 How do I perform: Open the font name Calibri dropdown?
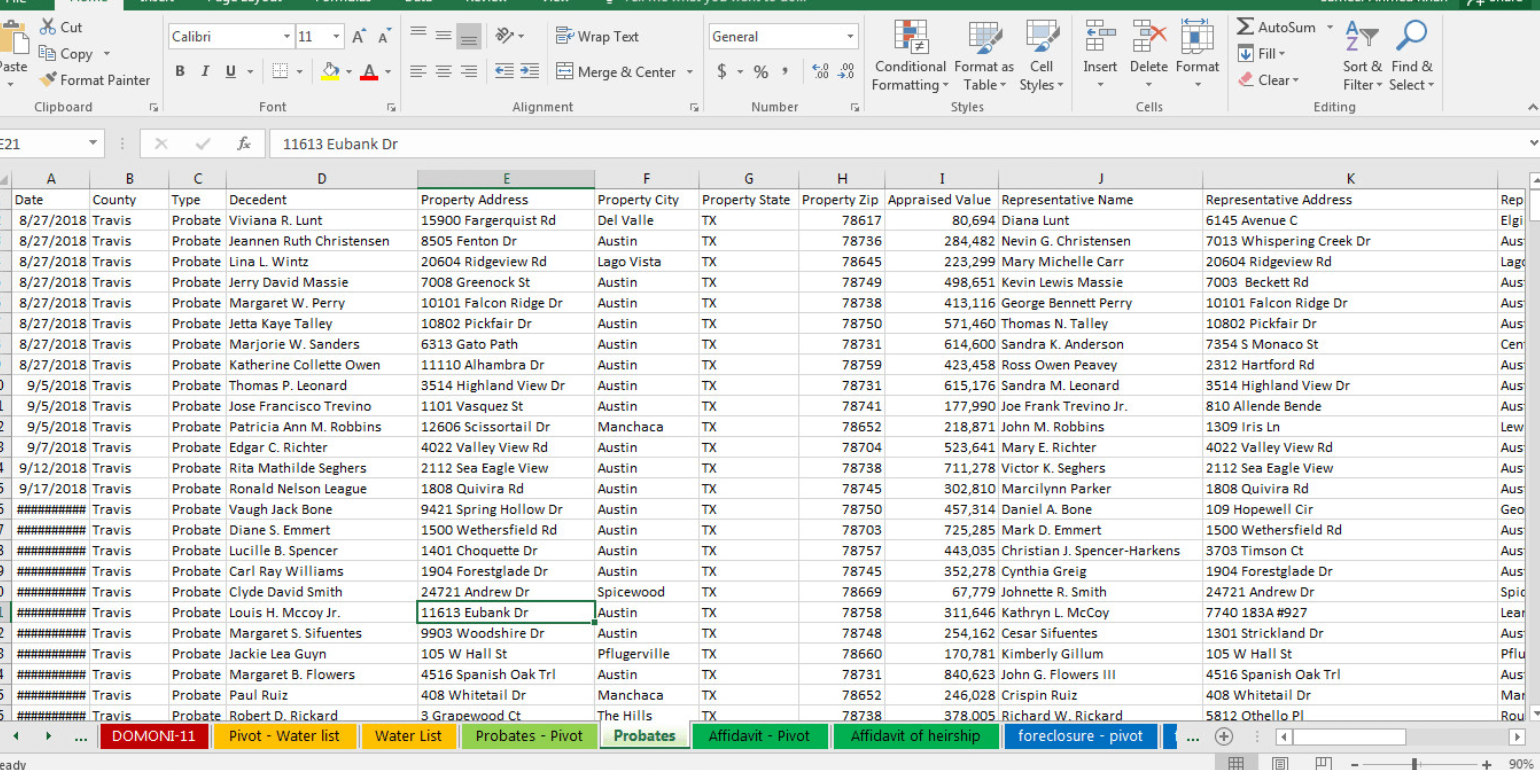coord(286,37)
